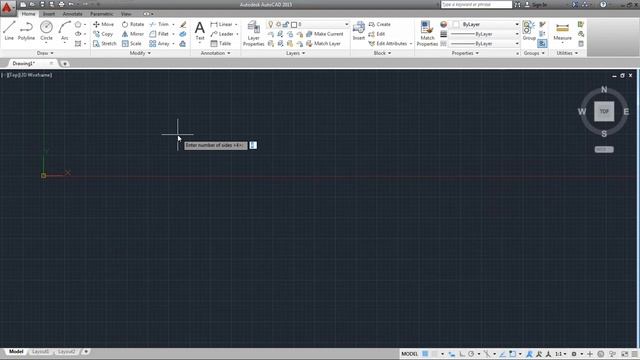Open Layer Properties manager
The image size is (640, 360).
(x=253, y=33)
